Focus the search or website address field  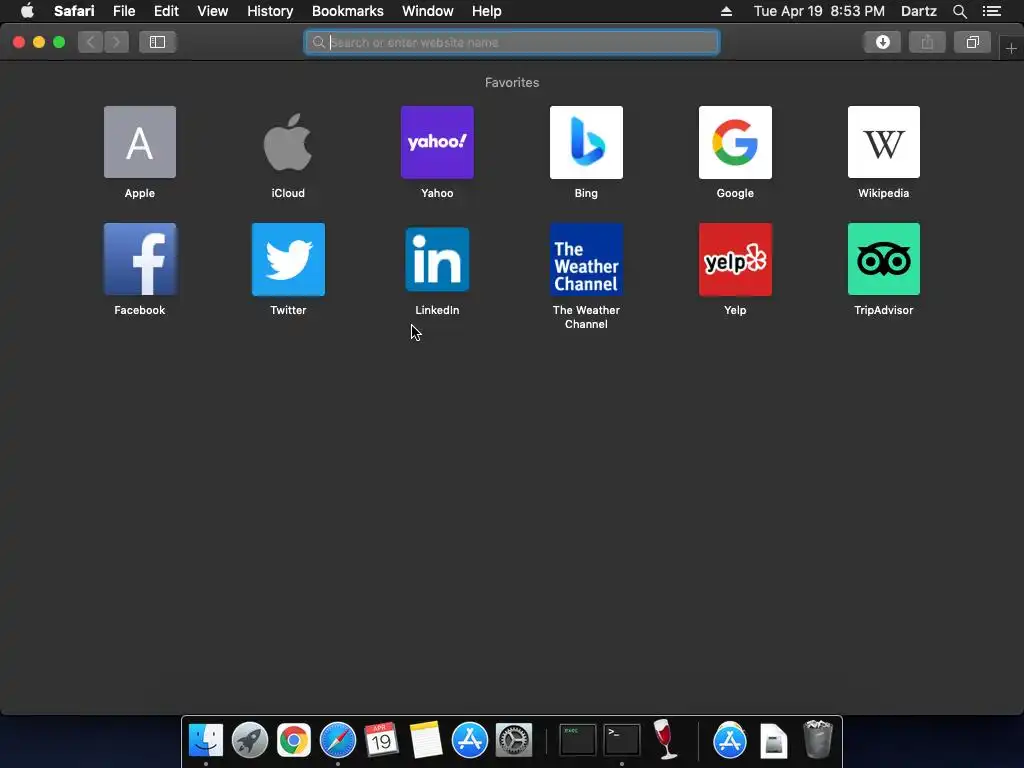click(x=512, y=42)
